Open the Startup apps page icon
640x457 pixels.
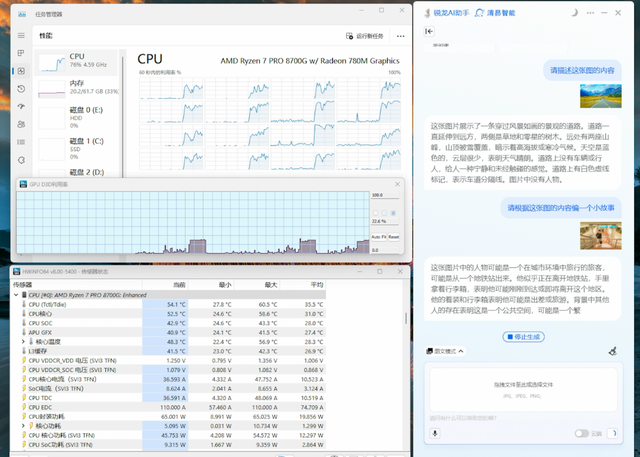(x=21, y=106)
